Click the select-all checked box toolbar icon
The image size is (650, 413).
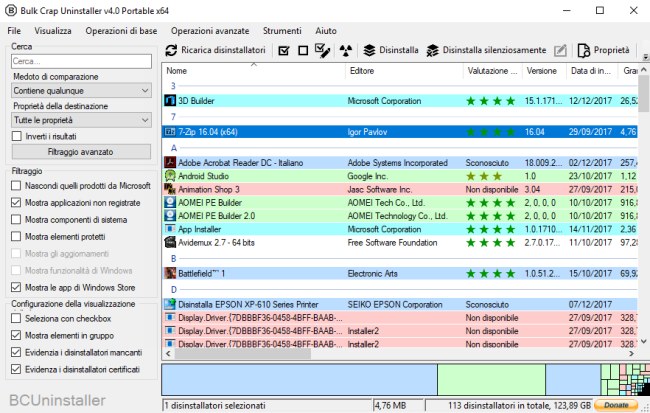pos(284,51)
